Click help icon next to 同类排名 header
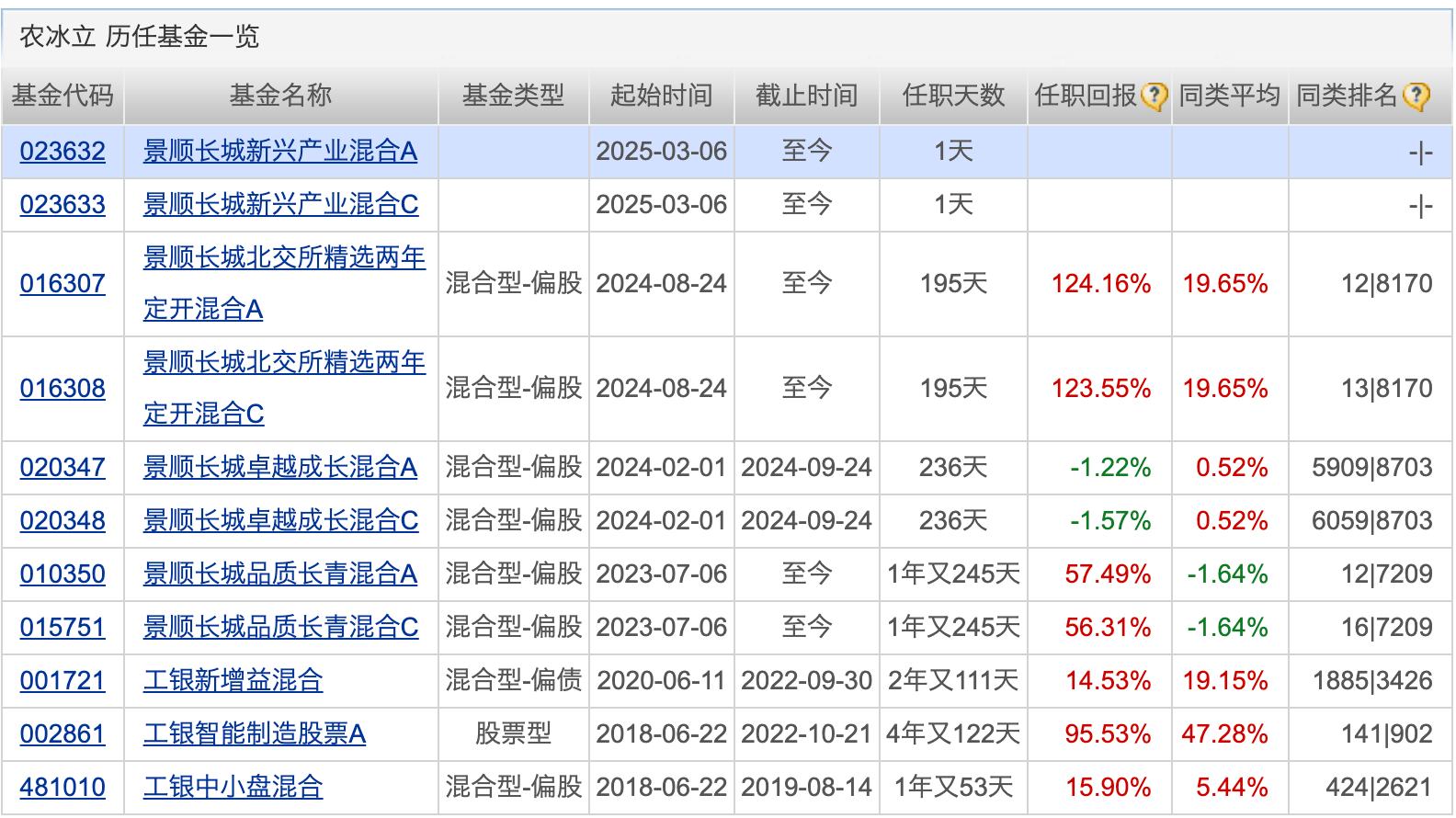The image size is (1456, 818). (x=1416, y=96)
